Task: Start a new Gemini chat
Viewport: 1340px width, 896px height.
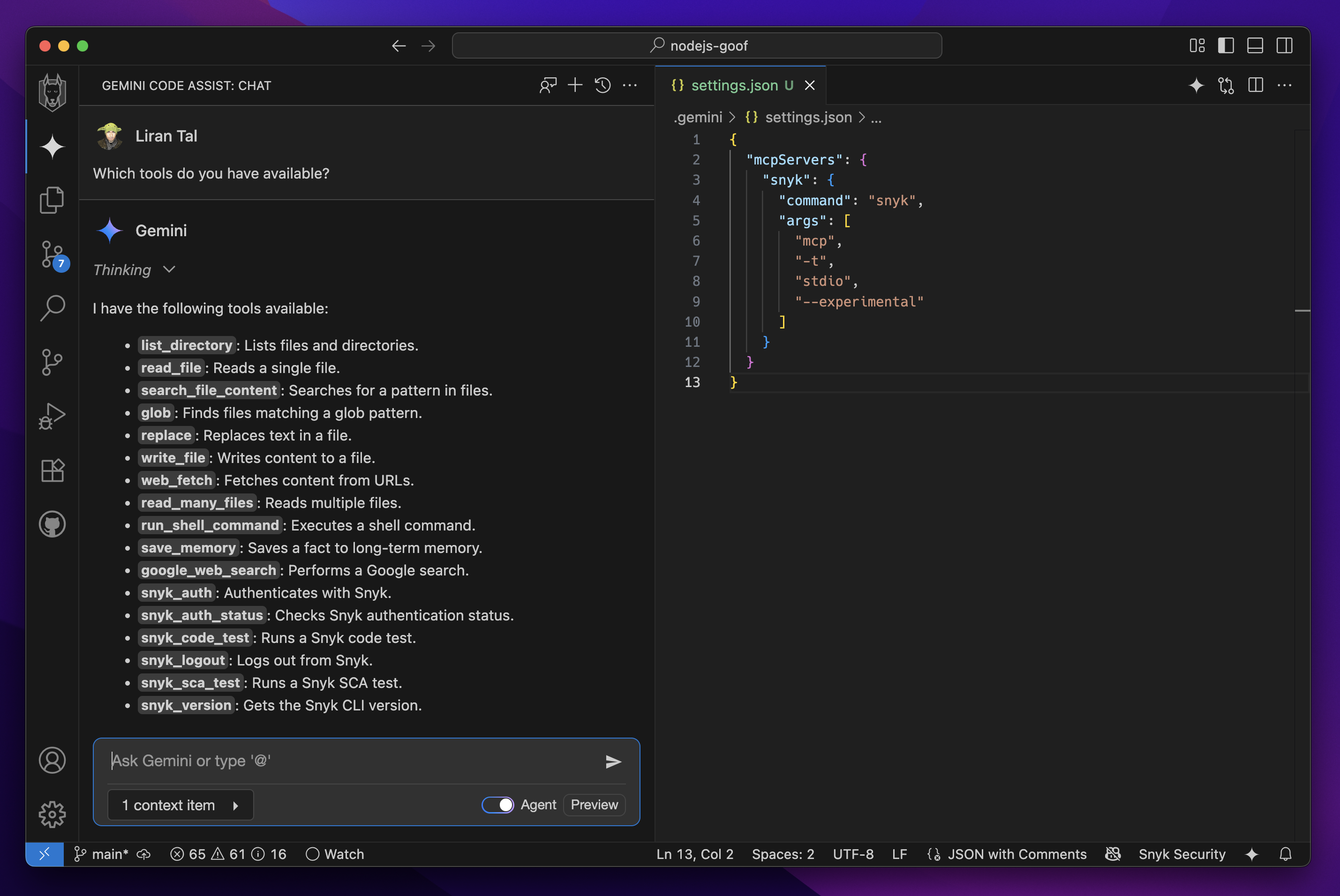Action: (x=574, y=86)
